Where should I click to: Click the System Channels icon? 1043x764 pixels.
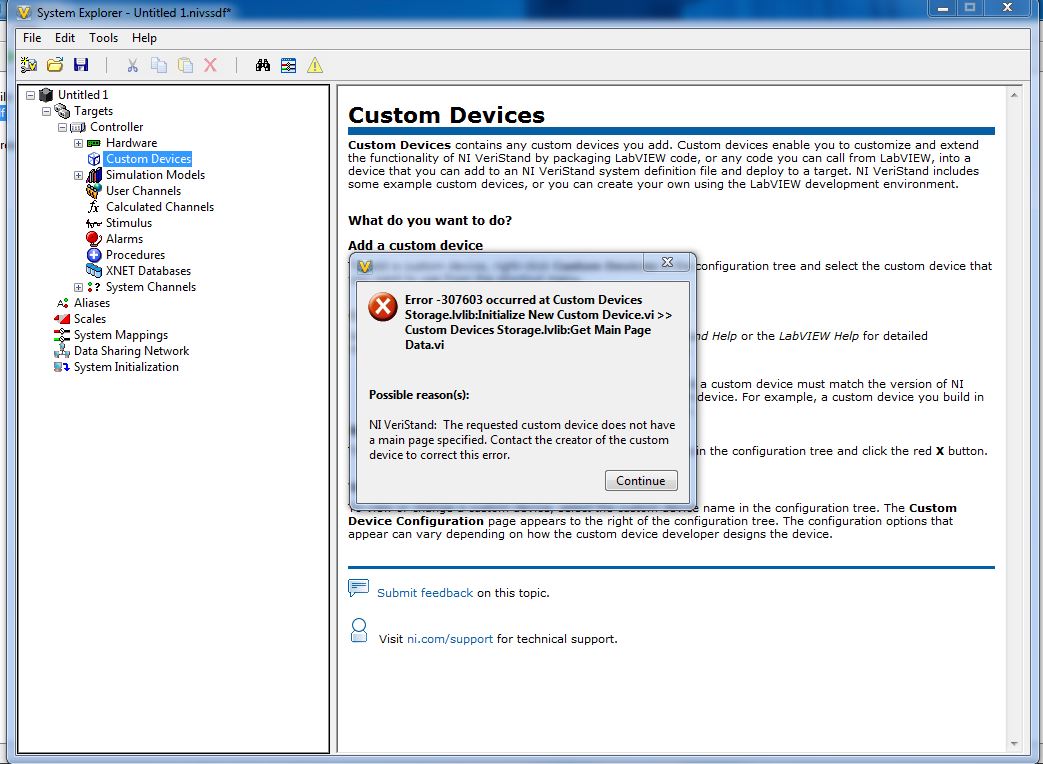94,287
